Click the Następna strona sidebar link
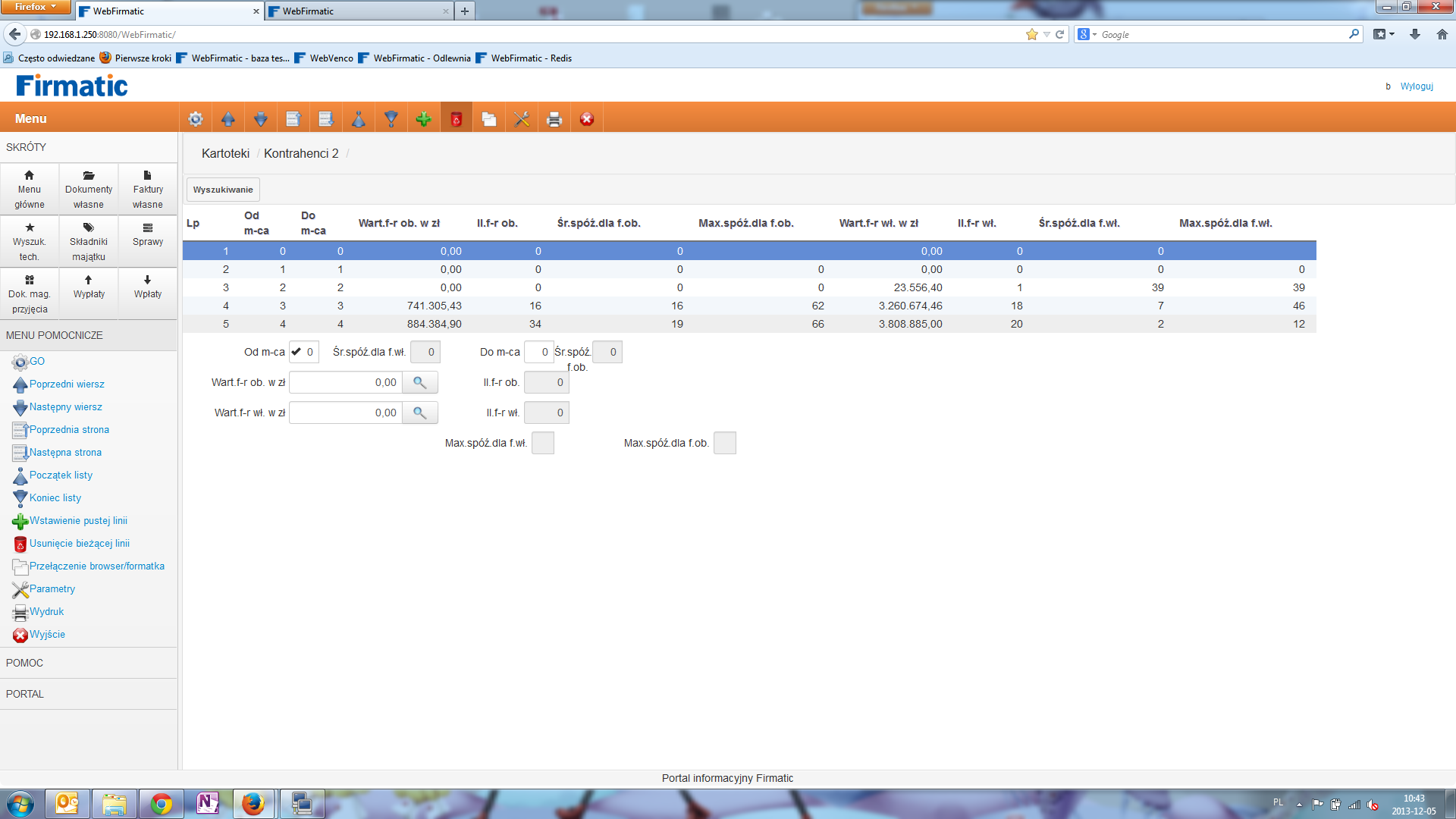The image size is (1456, 819). tap(65, 453)
